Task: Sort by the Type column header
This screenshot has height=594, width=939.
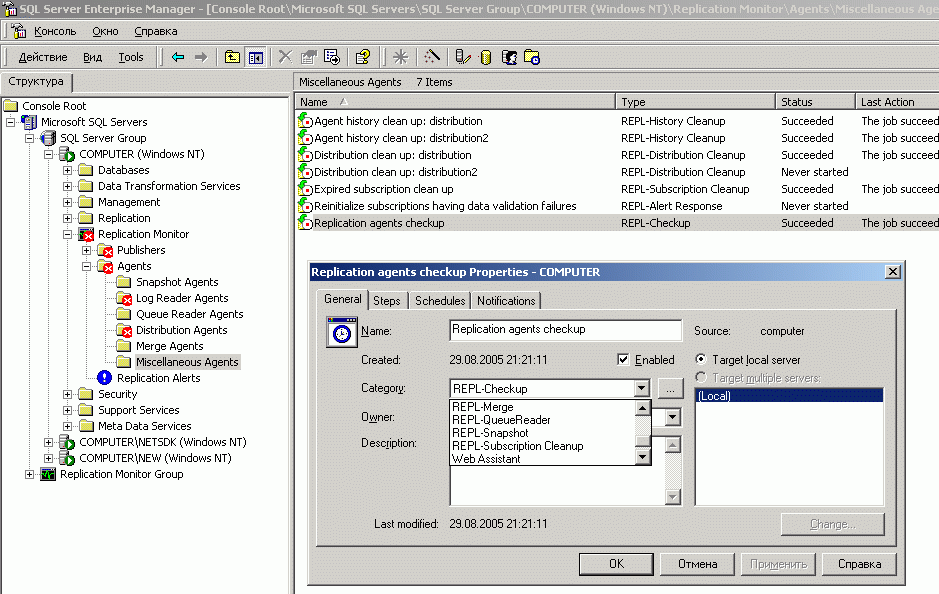Action: [x=695, y=102]
